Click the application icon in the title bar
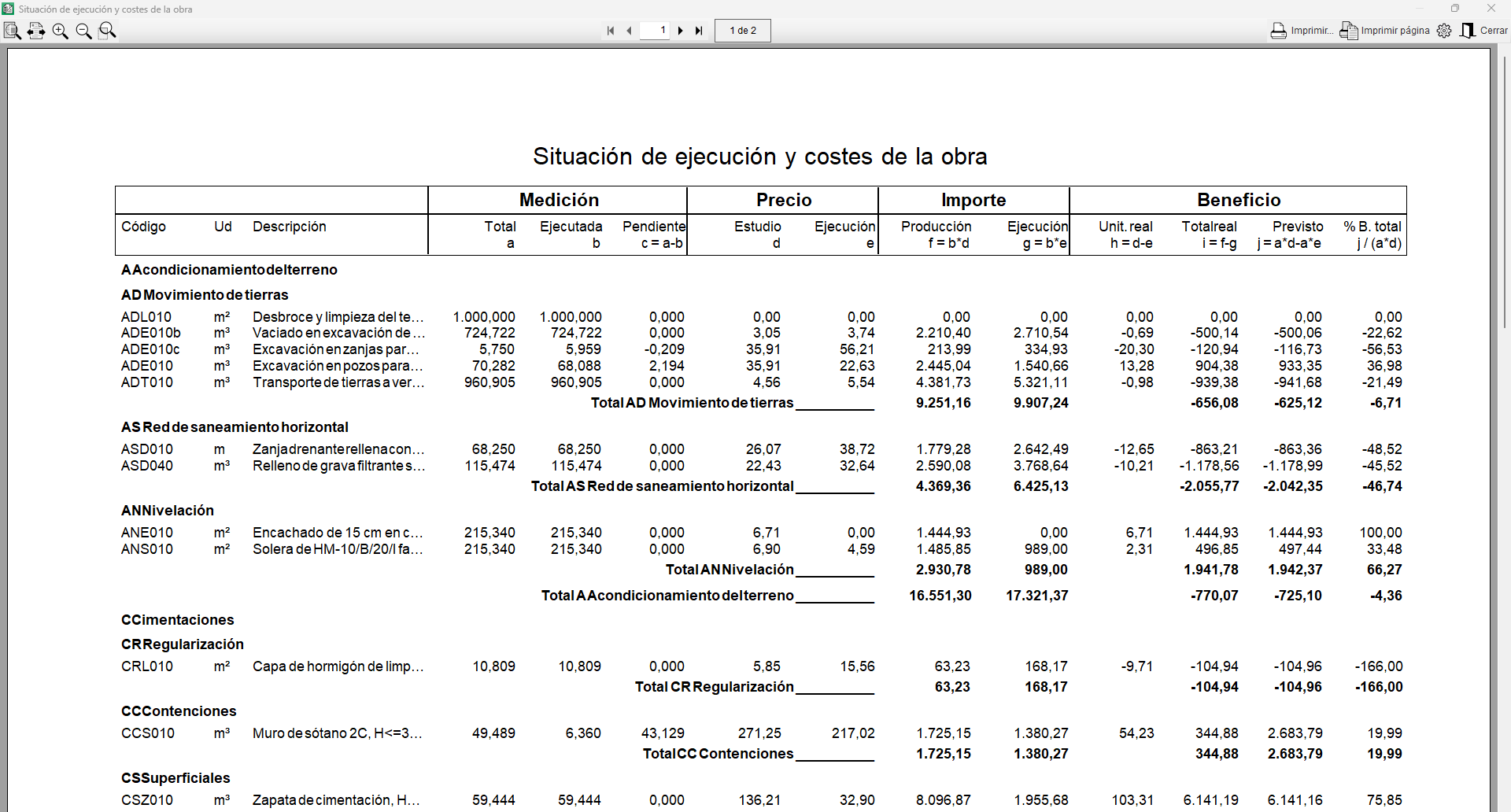The image size is (1511, 812). [x=8, y=9]
